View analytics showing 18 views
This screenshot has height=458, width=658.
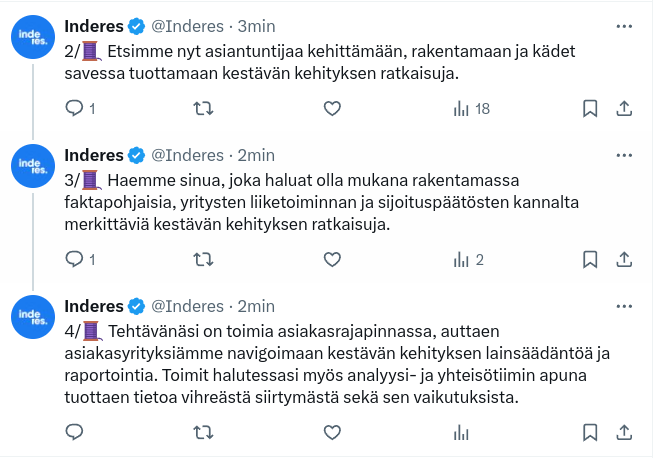pos(471,108)
